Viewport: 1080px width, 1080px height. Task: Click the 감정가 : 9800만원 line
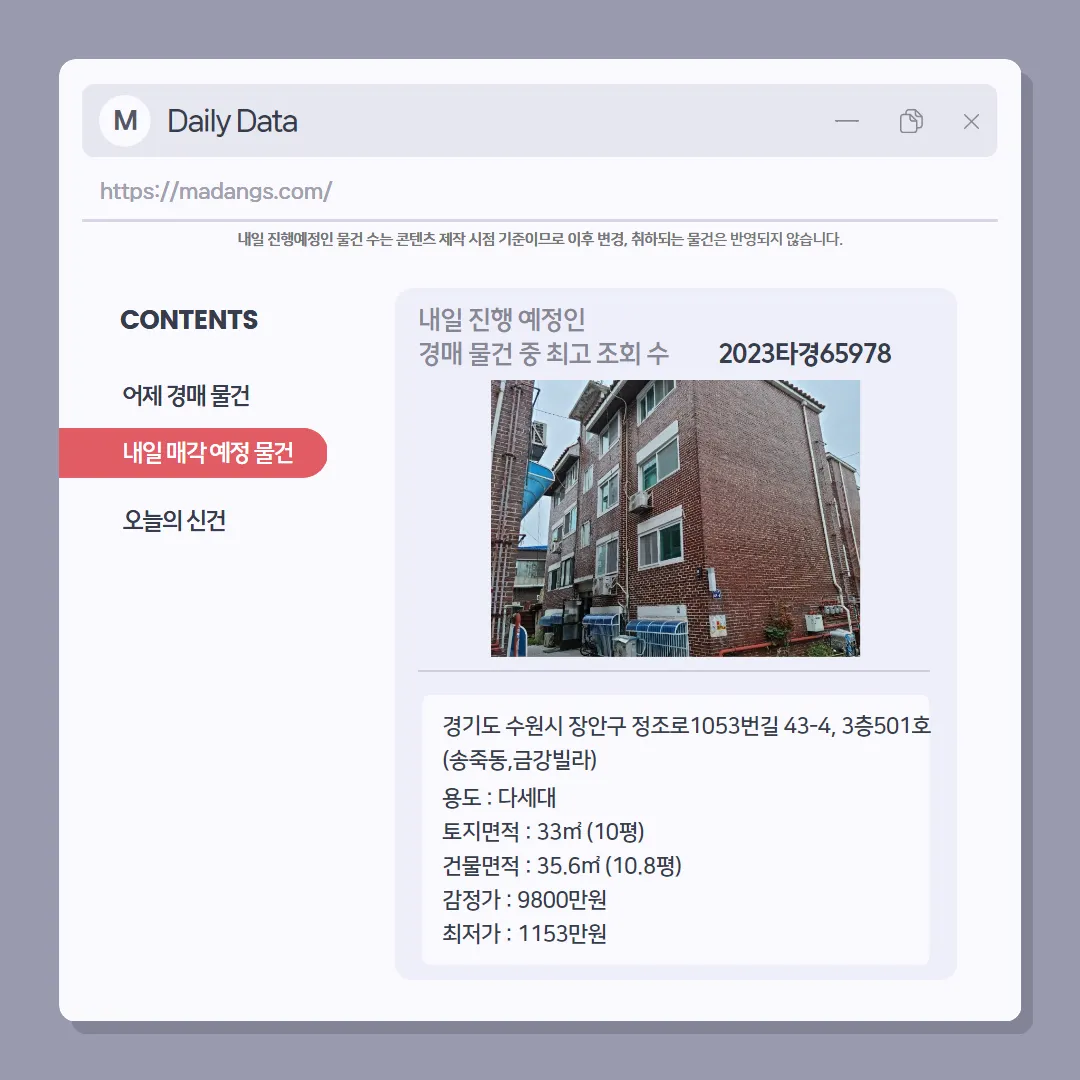click(x=524, y=899)
